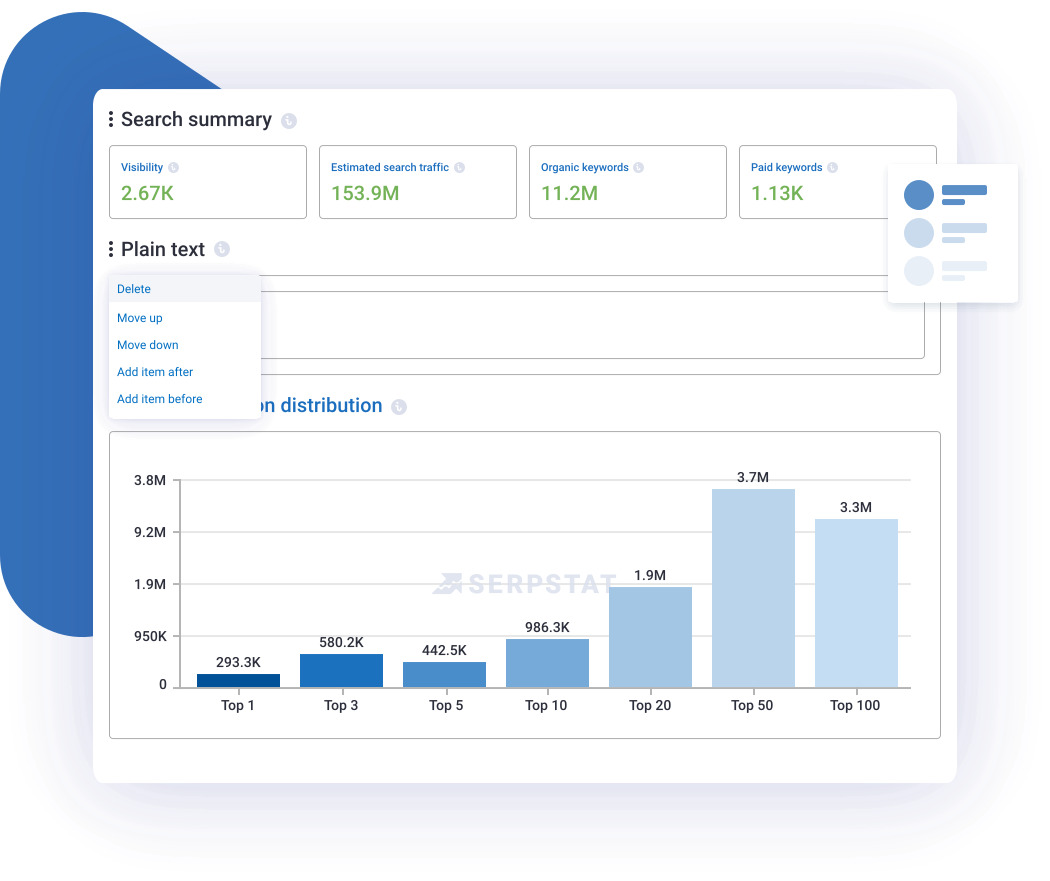The height and width of the screenshot is (881, 1050).
Task: Select Move down menu option
Action: coord(148,345)
